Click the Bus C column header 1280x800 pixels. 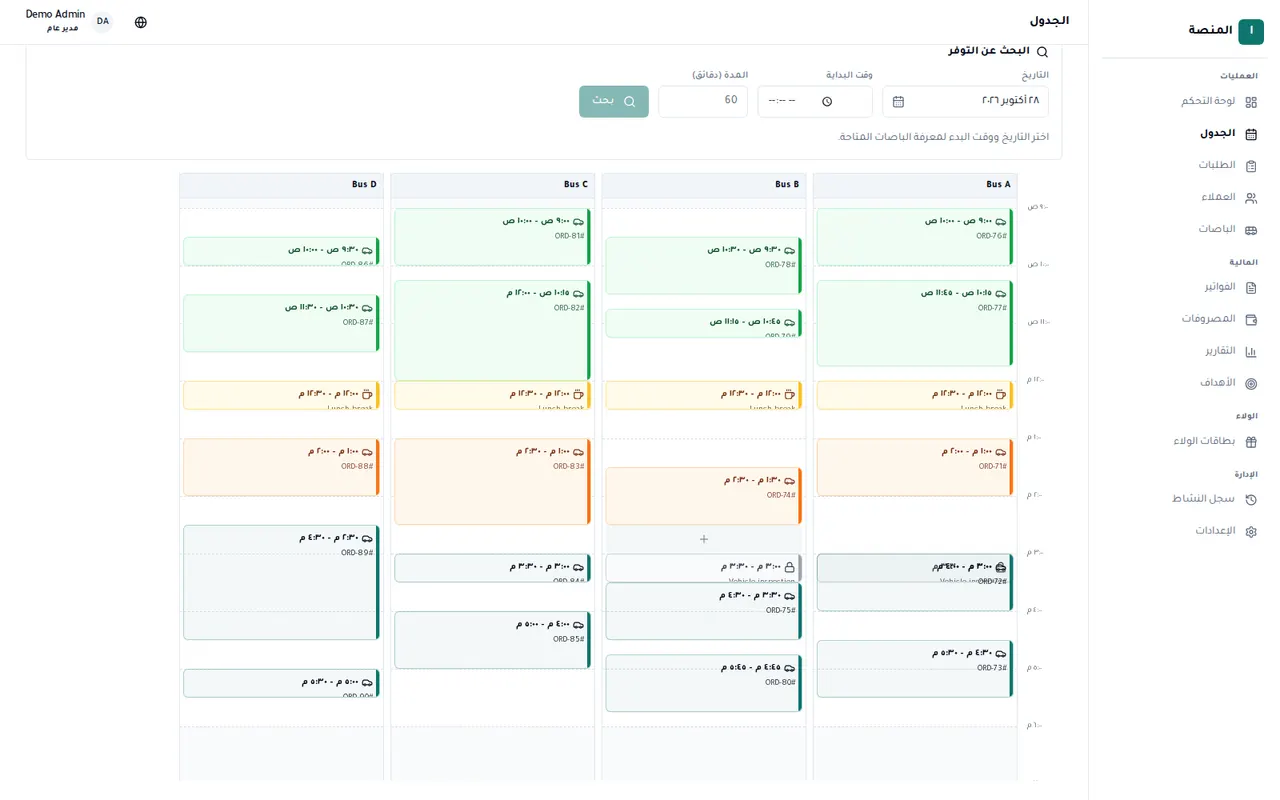point(493,185)
